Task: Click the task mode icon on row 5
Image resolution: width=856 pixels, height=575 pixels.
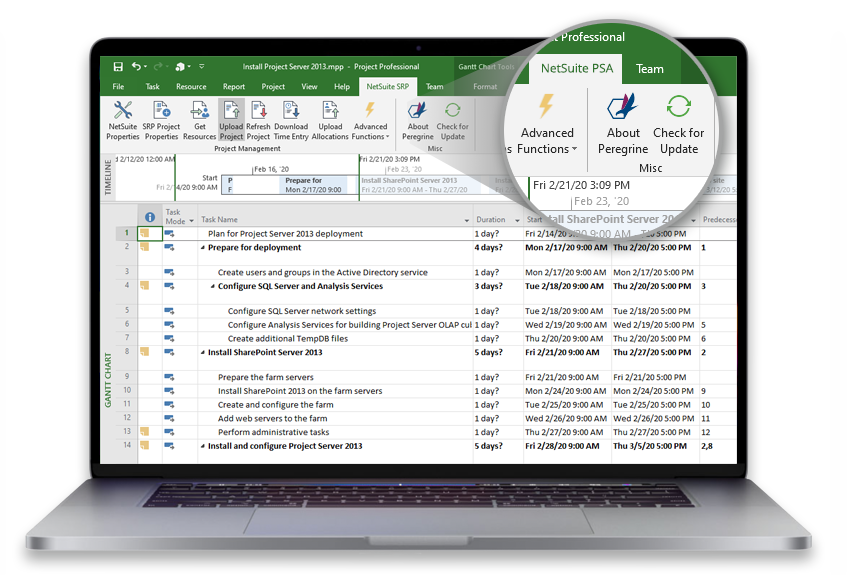Action: (169, 311)
